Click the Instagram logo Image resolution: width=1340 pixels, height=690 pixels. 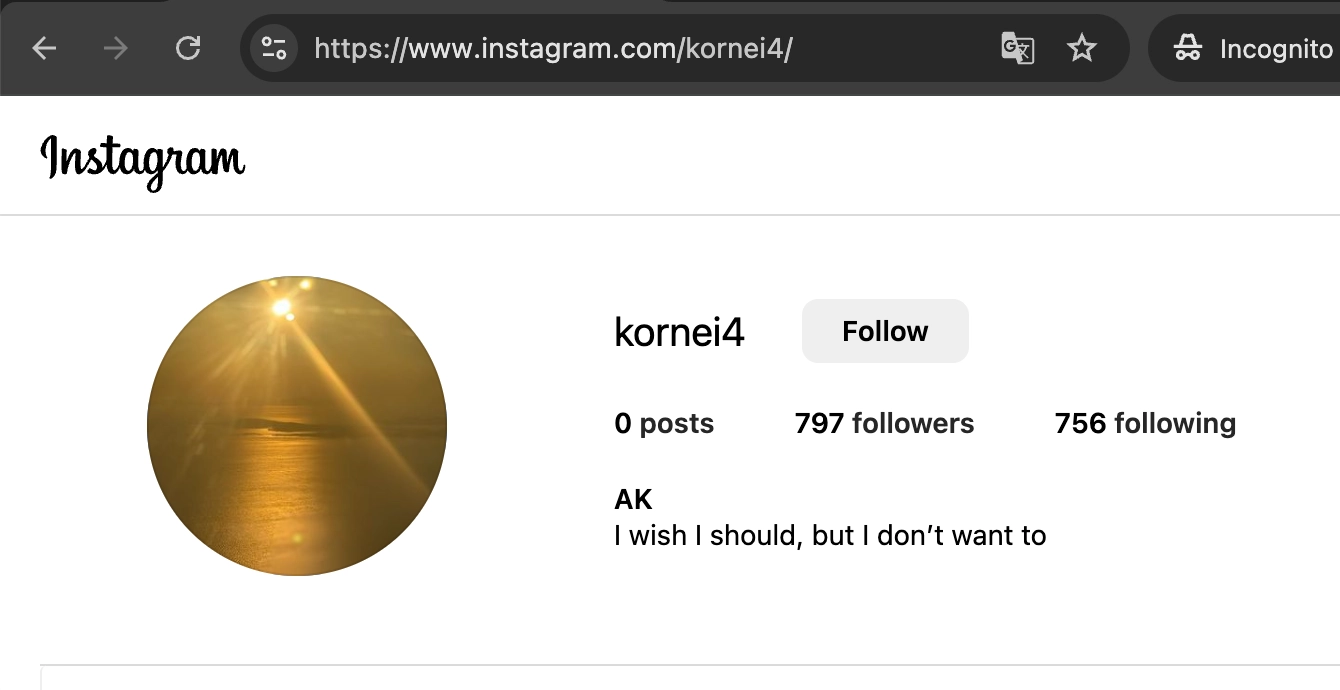143,158
